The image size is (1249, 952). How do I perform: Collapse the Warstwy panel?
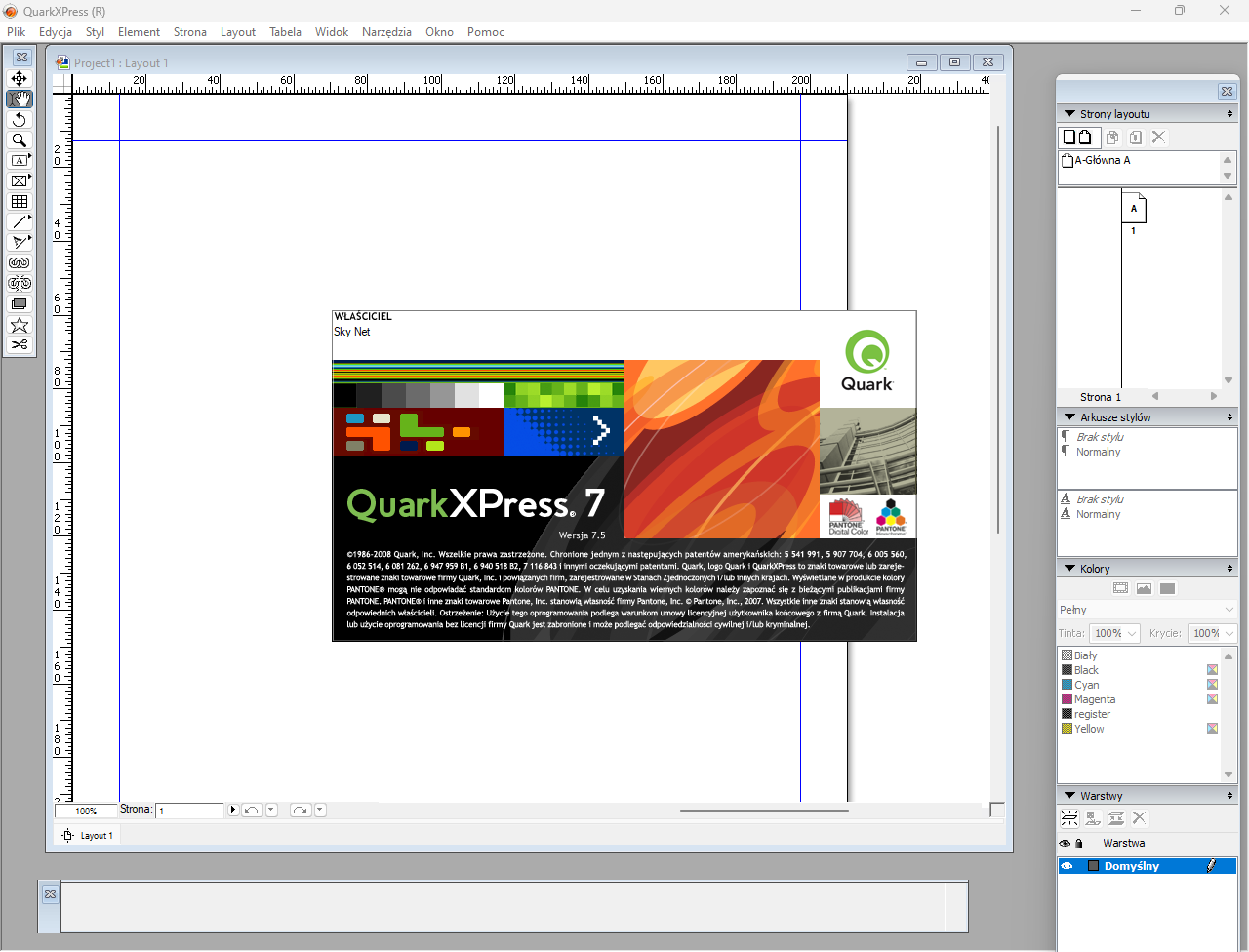tap(1069, 796)
